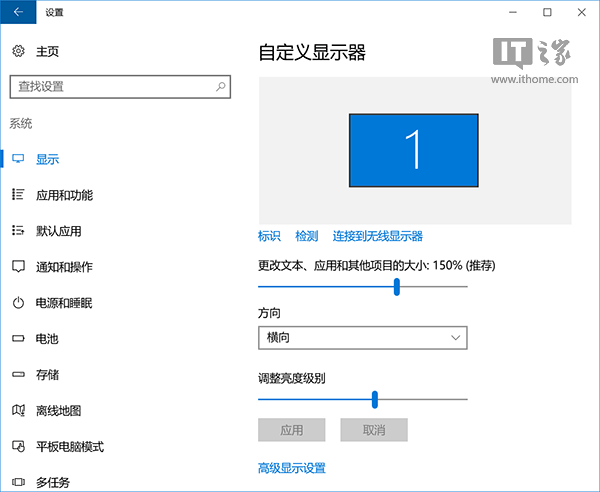600x492 pixels.
Task: Maximize the 设置 window
Action: [547, 12]
